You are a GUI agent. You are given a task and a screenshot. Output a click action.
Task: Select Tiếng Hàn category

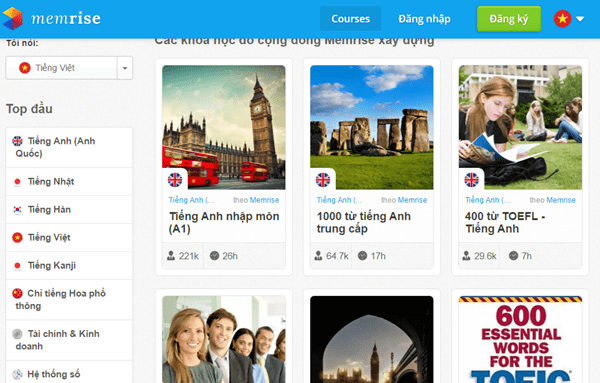coord(69,210)
